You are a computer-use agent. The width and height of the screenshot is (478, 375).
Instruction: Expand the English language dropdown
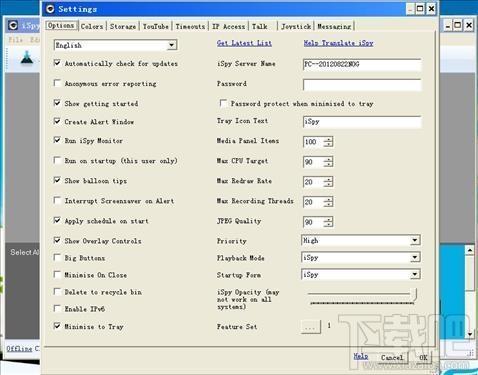click(171, 45)
